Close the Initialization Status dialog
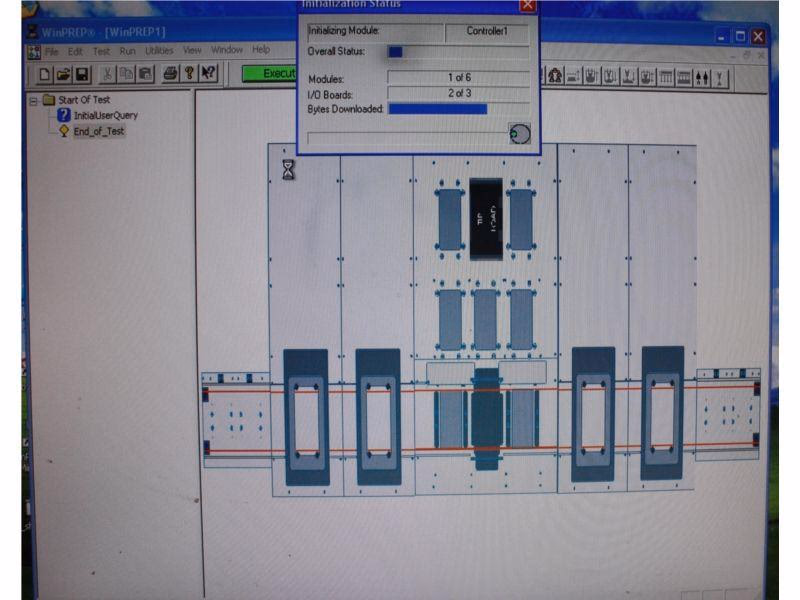Screen dimensions: 800x600 pos(528,5)
